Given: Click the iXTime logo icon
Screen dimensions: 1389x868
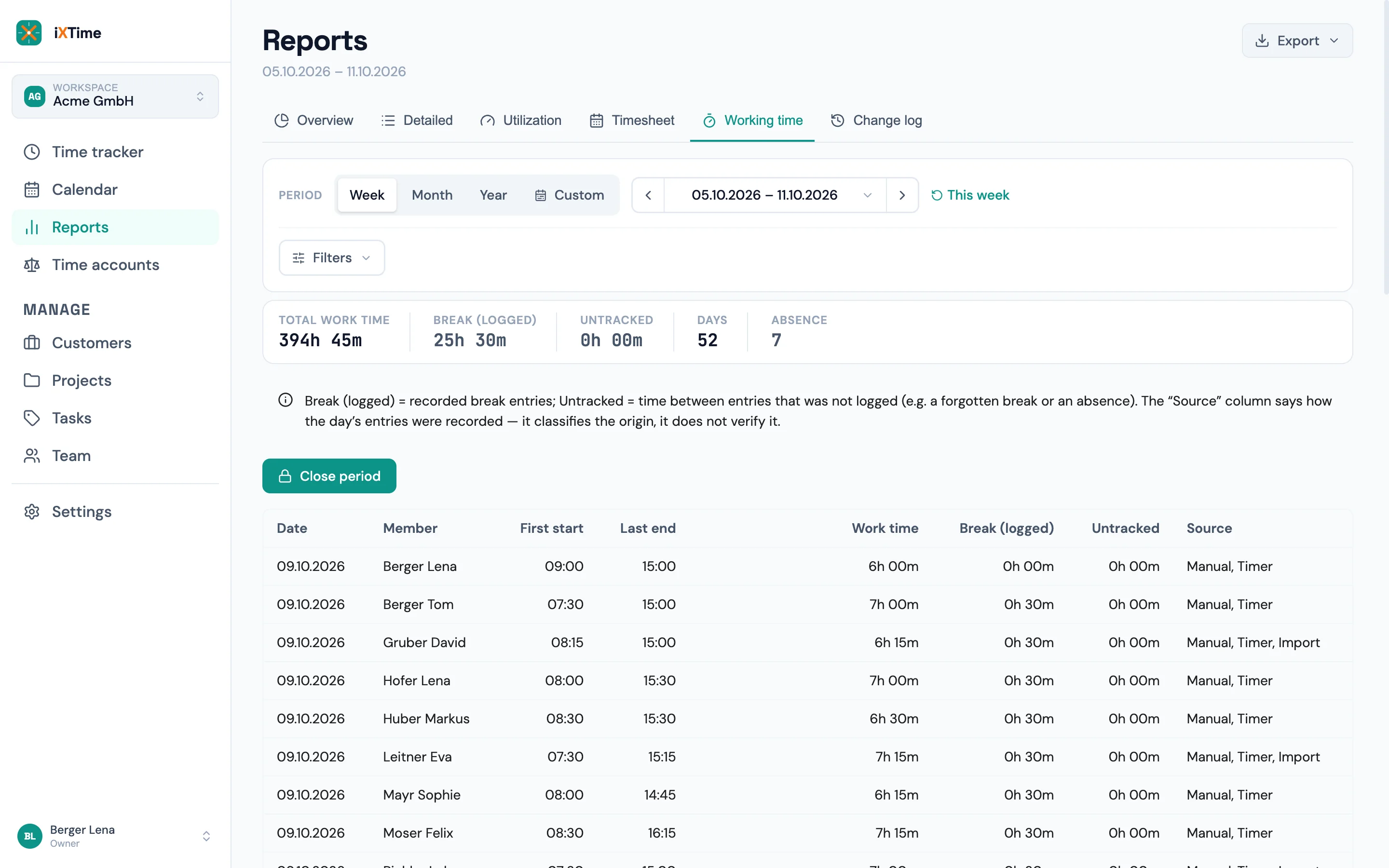Looking at the screenshot, I should click(x=29, y=33).
